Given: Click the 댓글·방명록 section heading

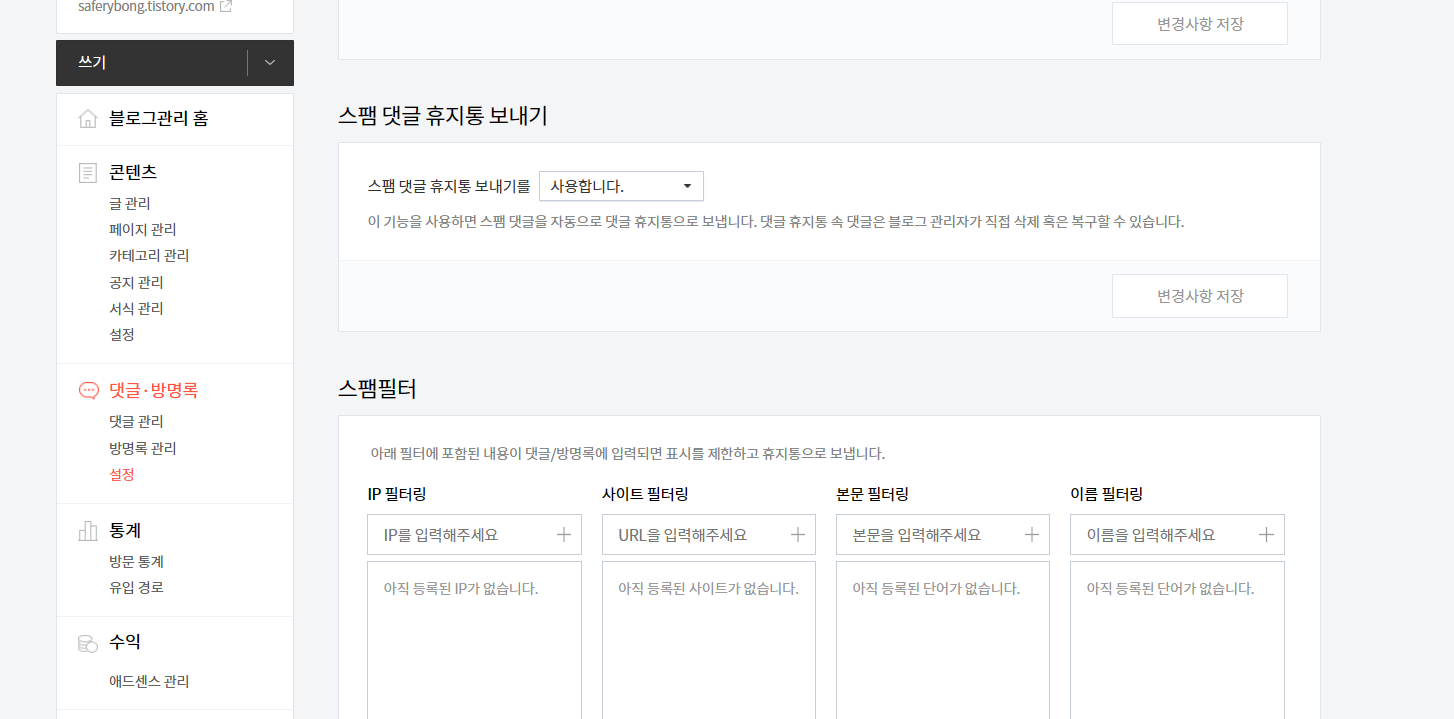Looking at the screenshot, I should click(x=154, y=391).
